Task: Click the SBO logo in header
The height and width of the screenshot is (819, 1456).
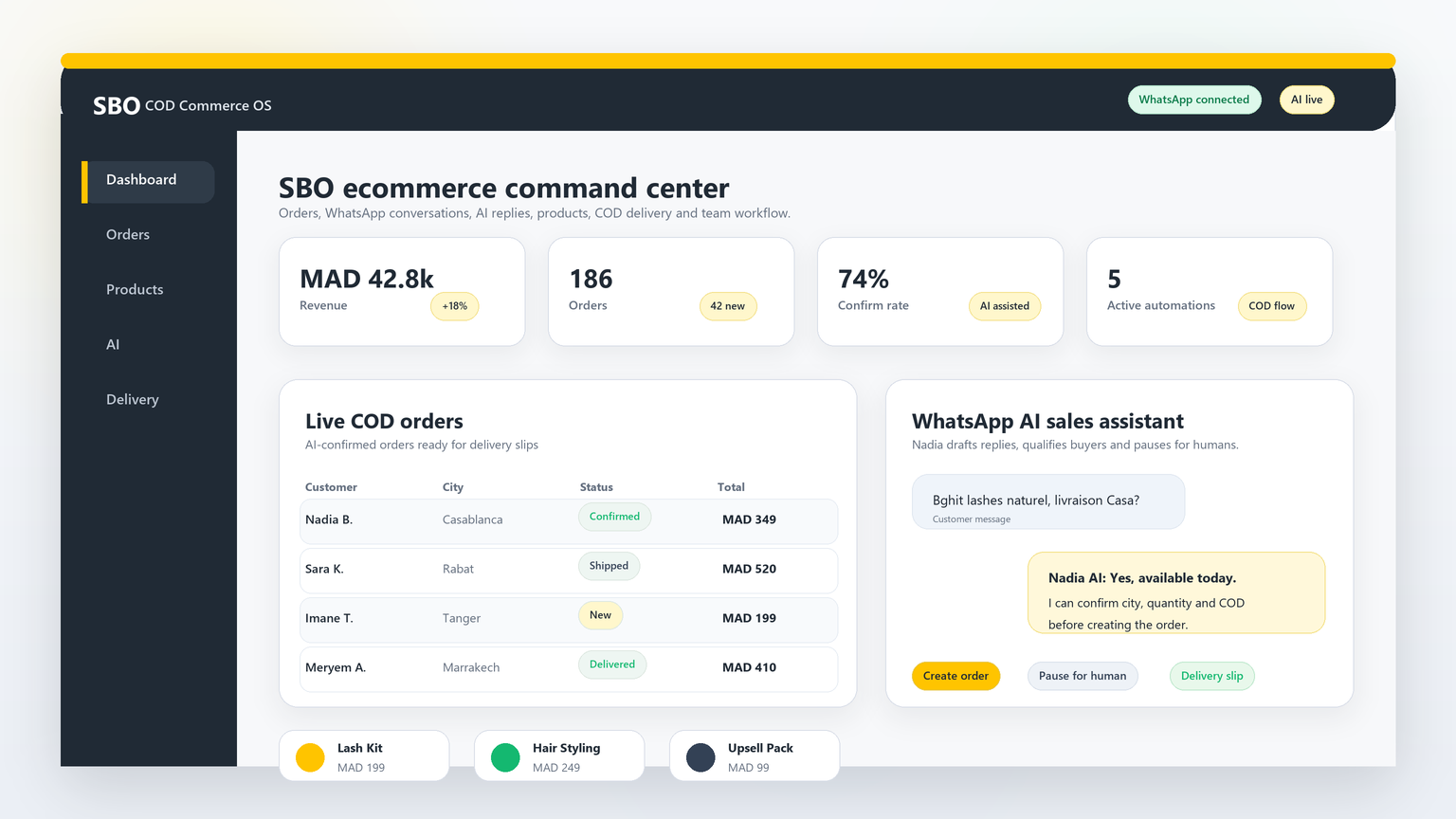Action: [x=117, y=106]
